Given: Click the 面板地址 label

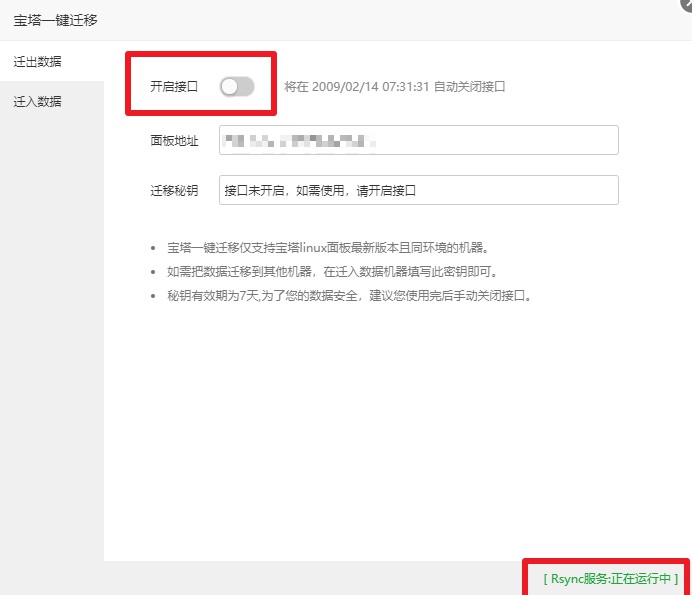Looking at the screenshot, I should pyautogui.click(x=174, y=140).
